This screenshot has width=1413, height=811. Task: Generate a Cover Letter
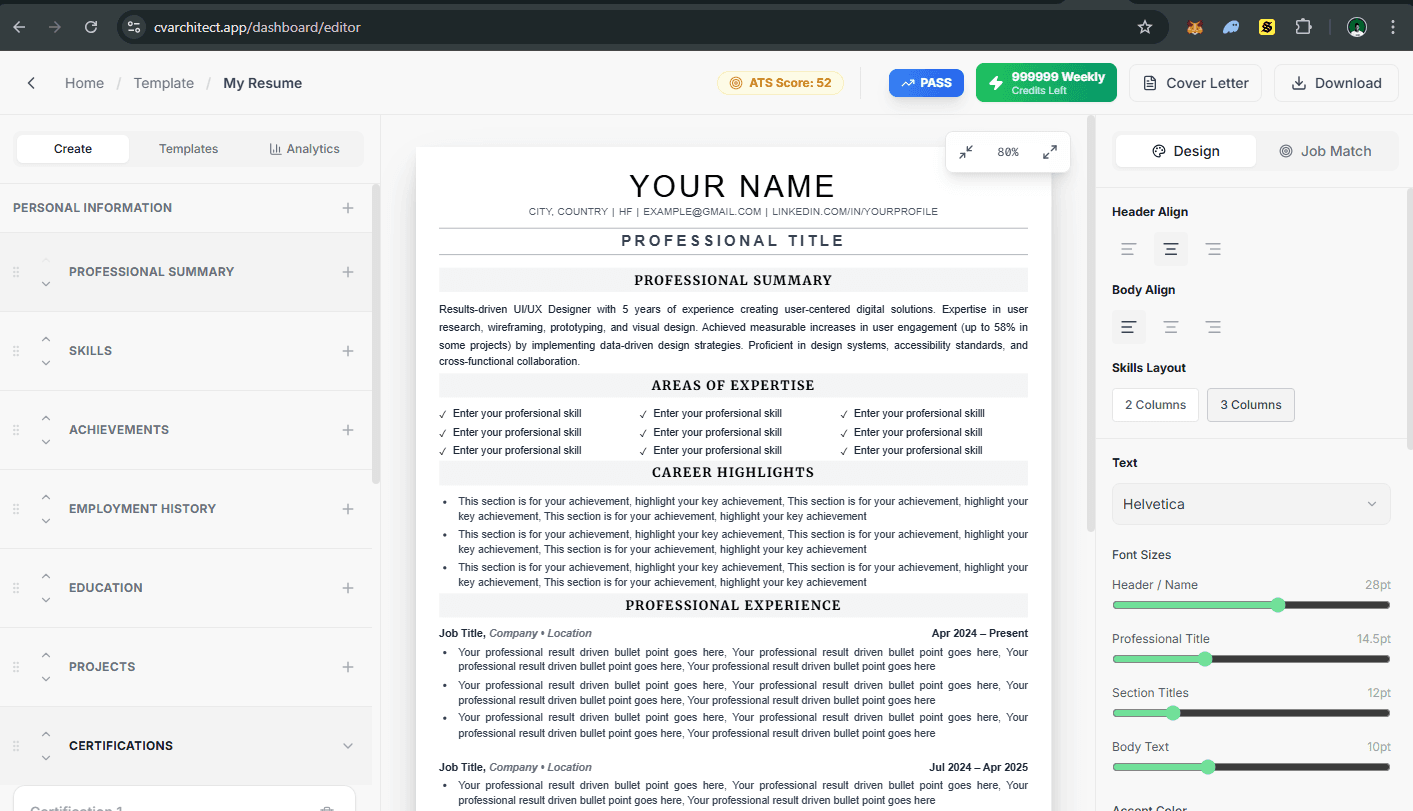point(1195,82)
